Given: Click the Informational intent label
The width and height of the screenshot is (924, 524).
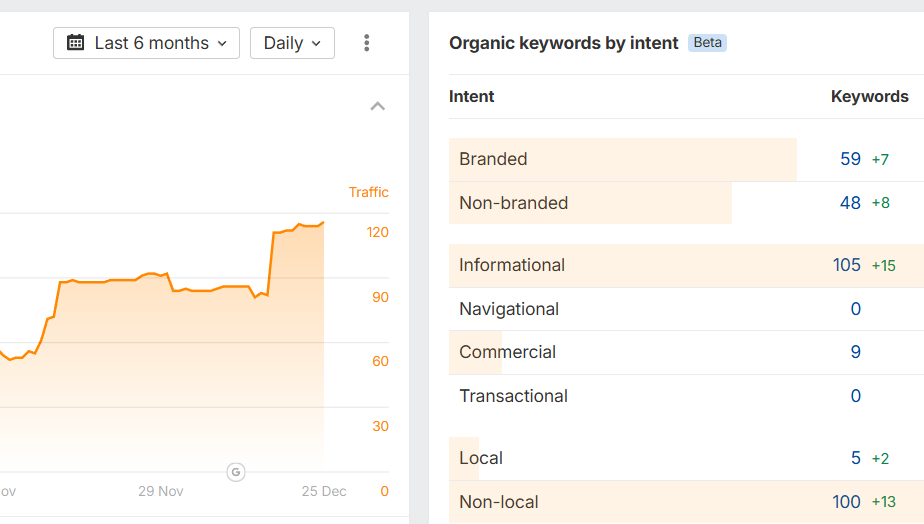Looking at the screenshot, I should [512, 265].
